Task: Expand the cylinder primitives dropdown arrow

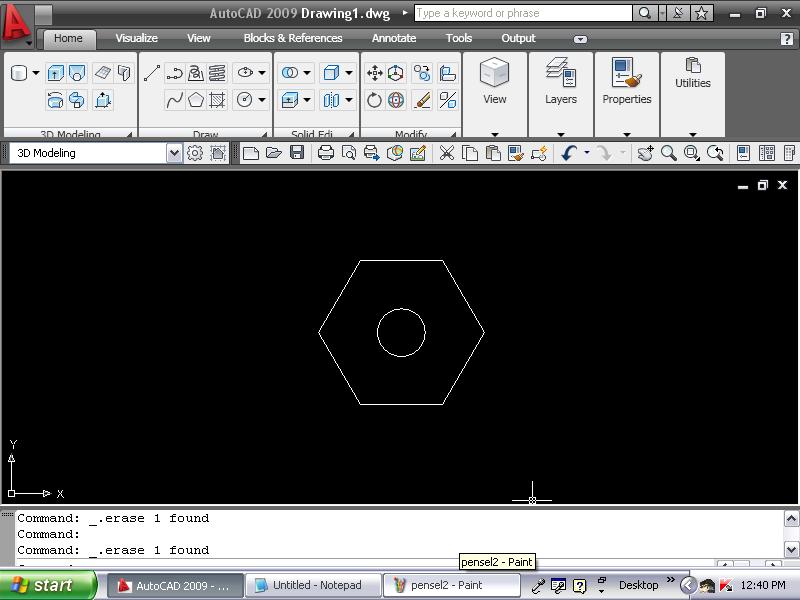Action: (x=36, y=73)
